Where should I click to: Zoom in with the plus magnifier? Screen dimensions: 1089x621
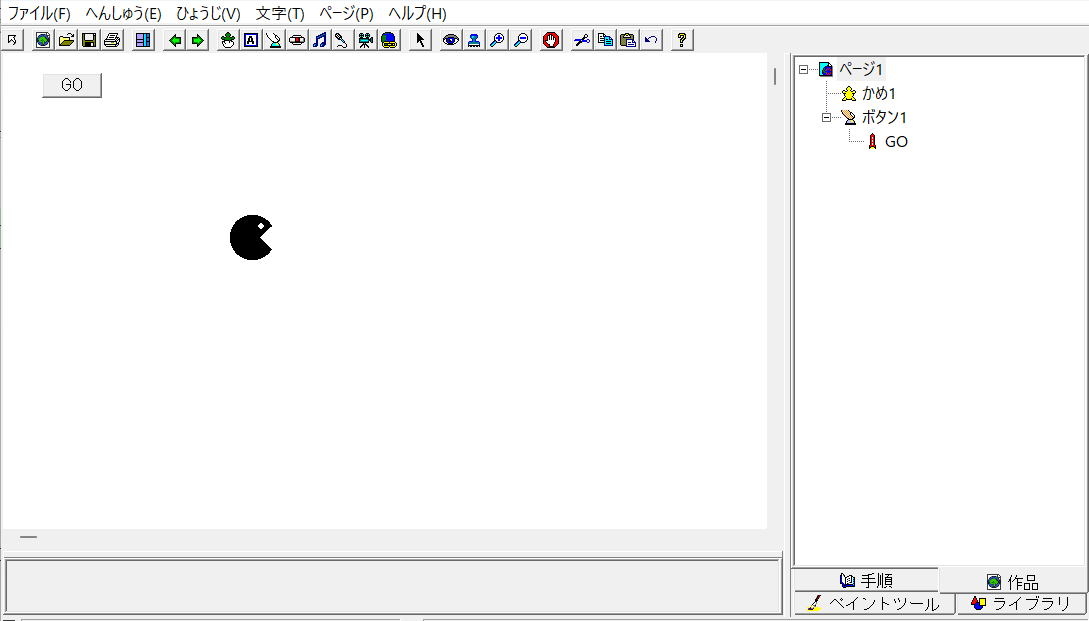pos(497,40)
